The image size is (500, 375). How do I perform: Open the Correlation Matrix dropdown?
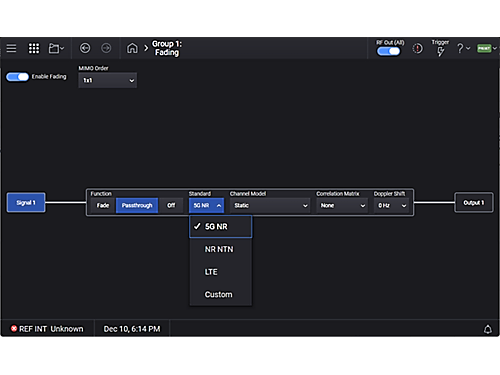click(x=342, y=205)
